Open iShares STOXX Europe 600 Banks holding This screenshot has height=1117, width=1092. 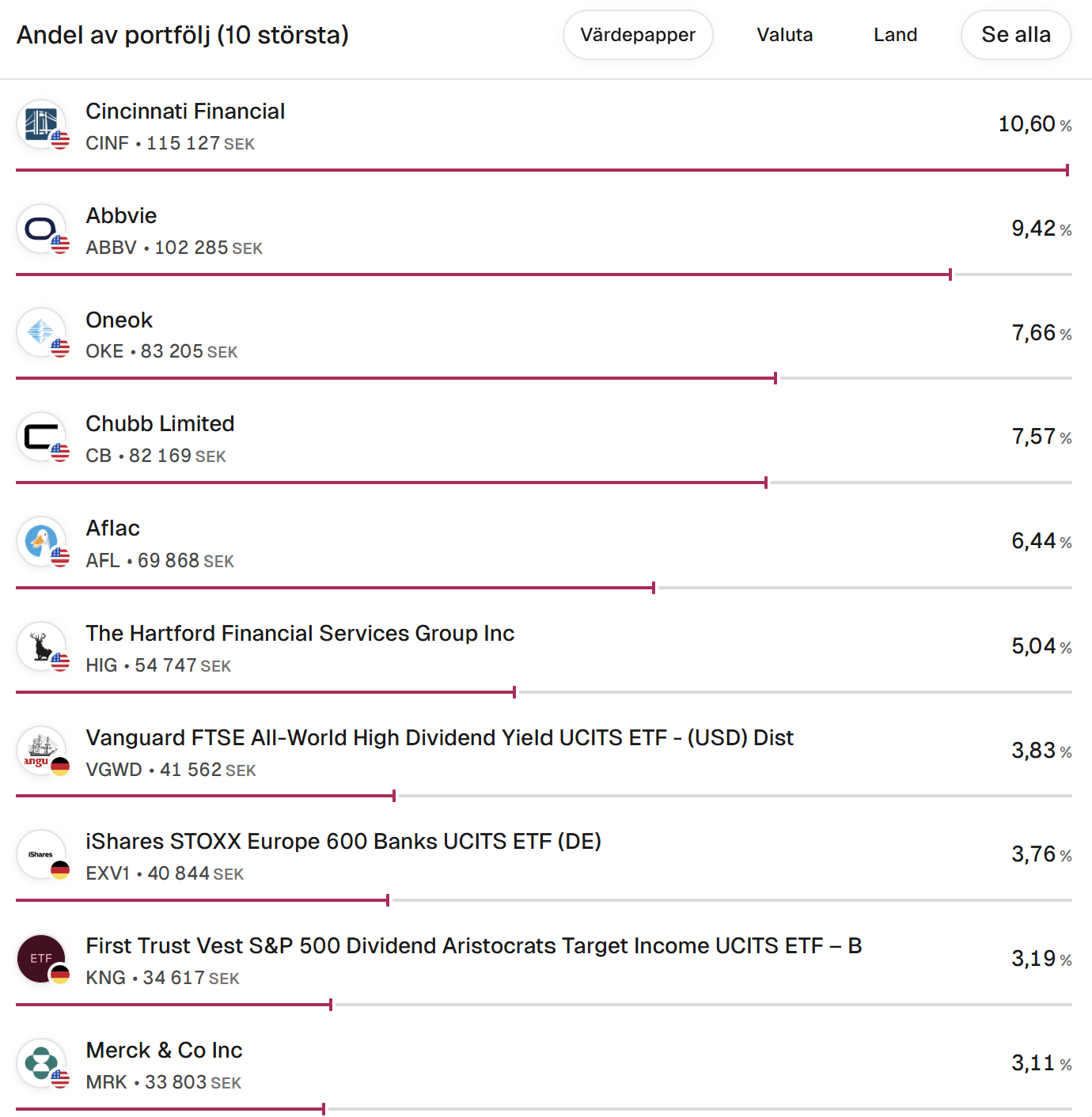tap(343, 842)
